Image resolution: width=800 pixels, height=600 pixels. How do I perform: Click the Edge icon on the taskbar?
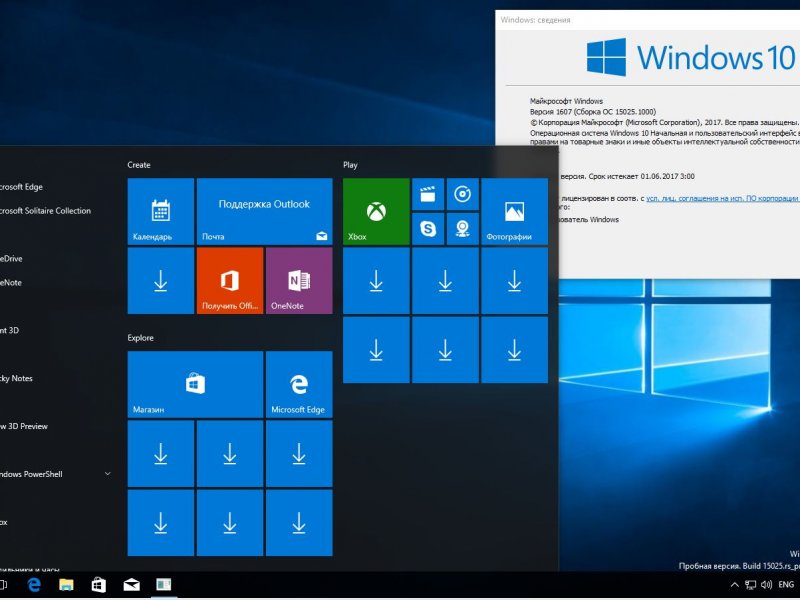[34, 585]
